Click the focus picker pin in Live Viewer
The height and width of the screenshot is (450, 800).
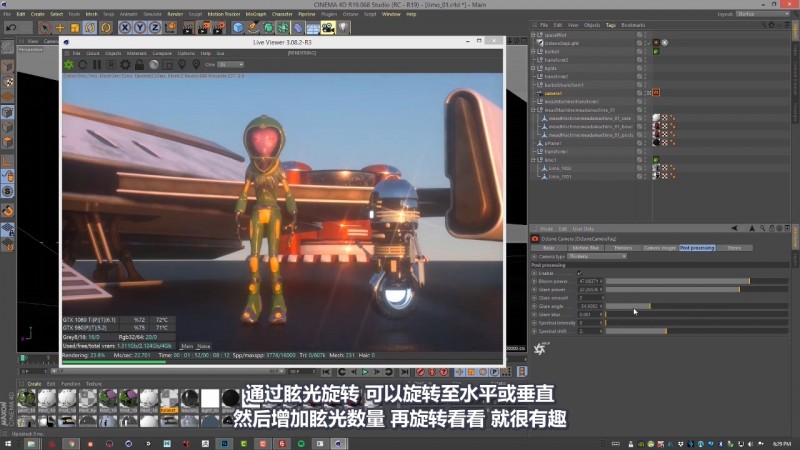click(182, 65)
